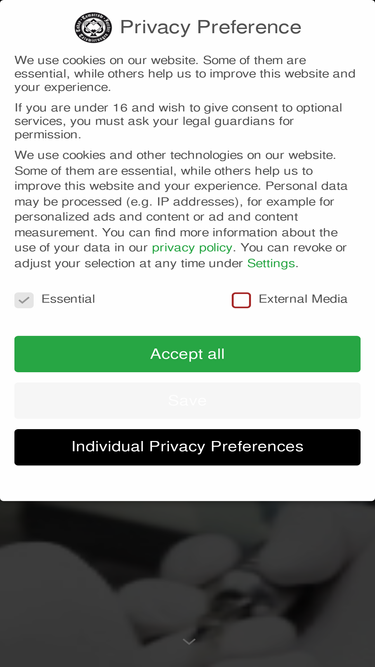Click the greyed Essential checkbox
This screenshot has width=375, height=667.
point(24,300)
